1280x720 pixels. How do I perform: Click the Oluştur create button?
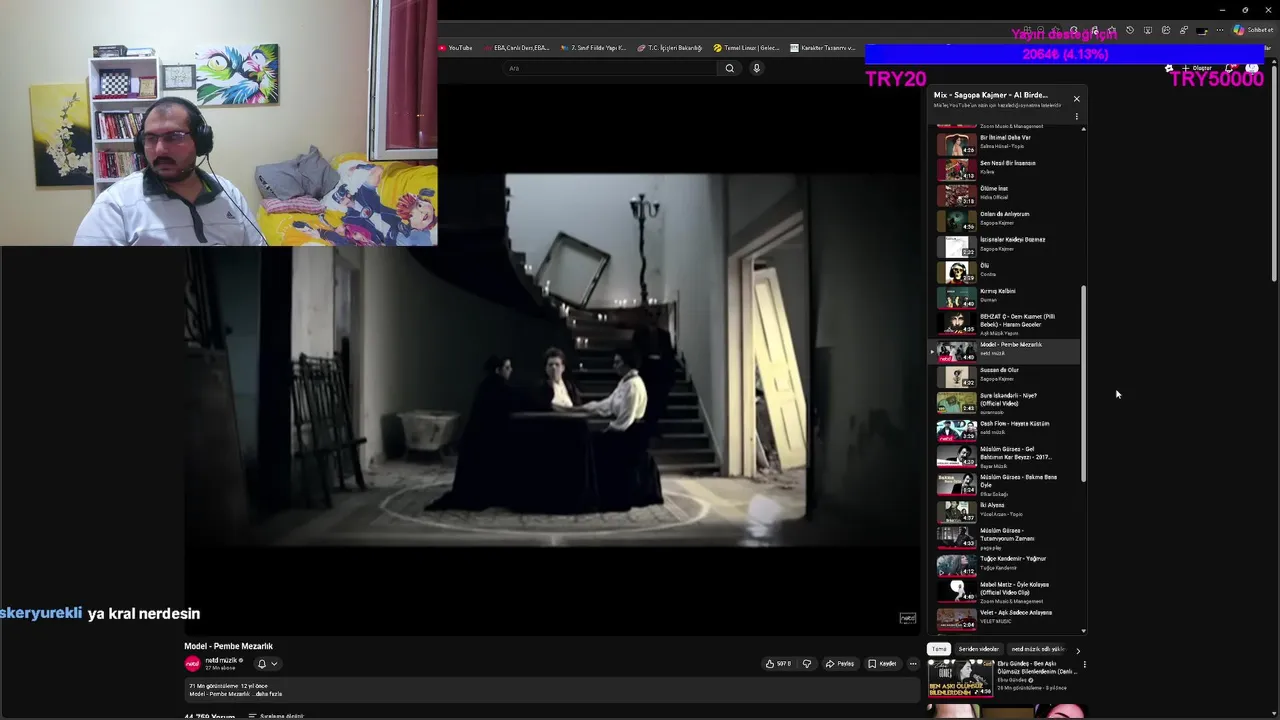(x=1197, y=68)
